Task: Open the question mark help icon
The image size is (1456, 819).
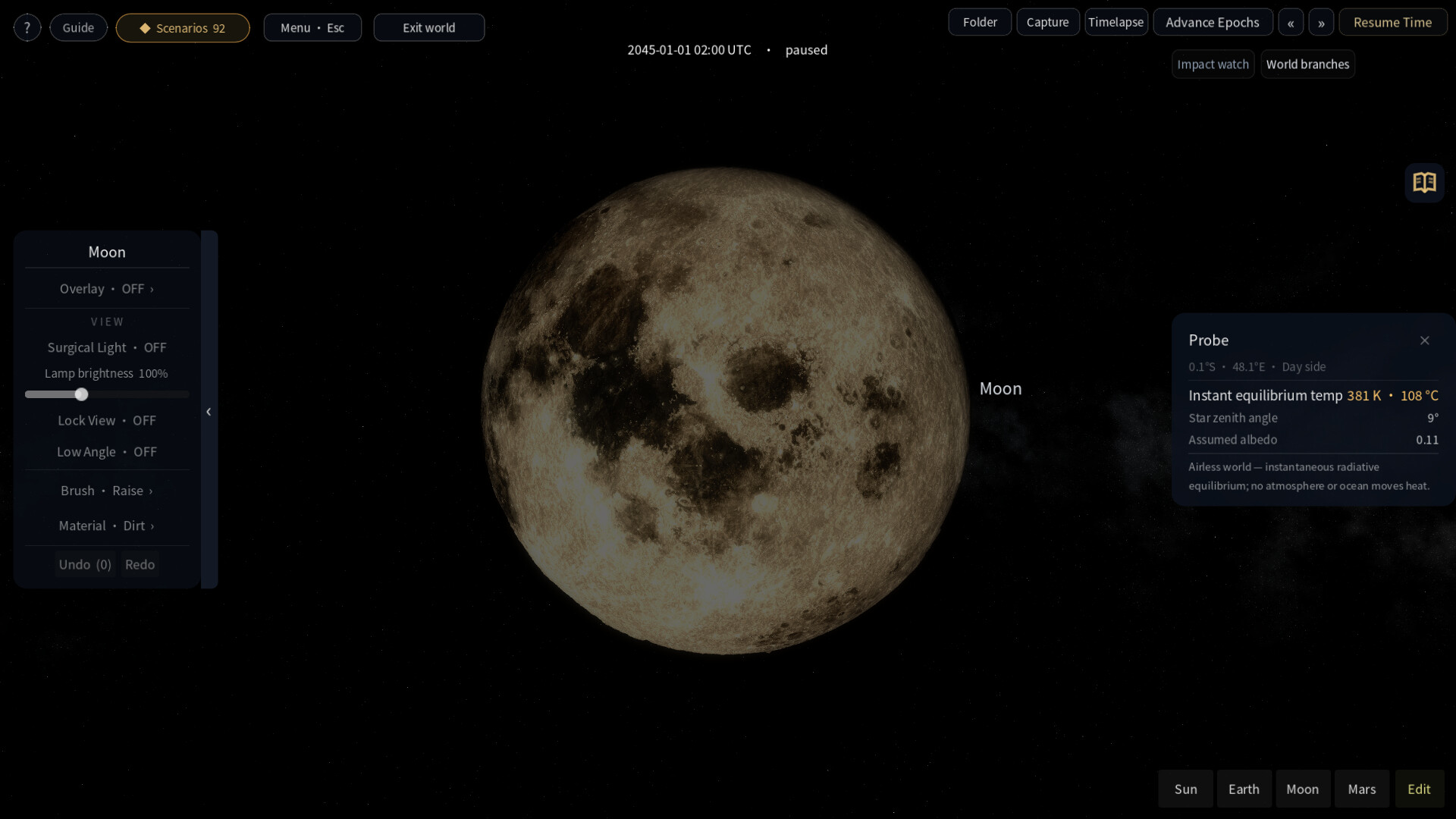Action: pyautogui.click(x=27, y=28)
